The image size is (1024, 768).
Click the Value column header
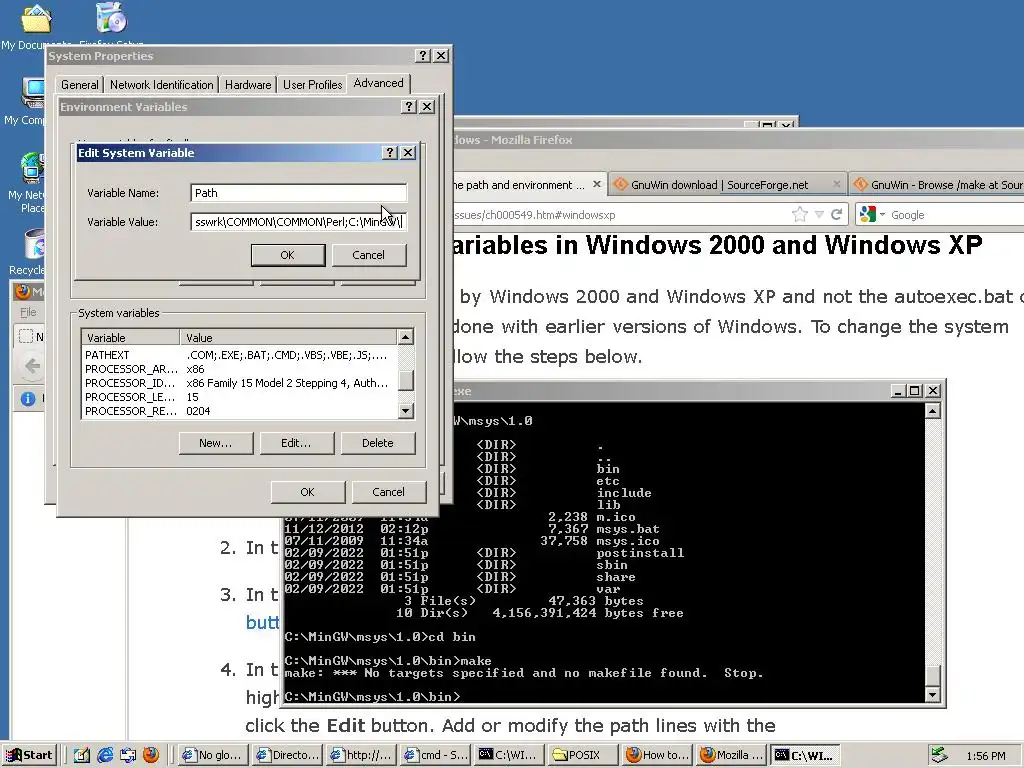point(288,338)
